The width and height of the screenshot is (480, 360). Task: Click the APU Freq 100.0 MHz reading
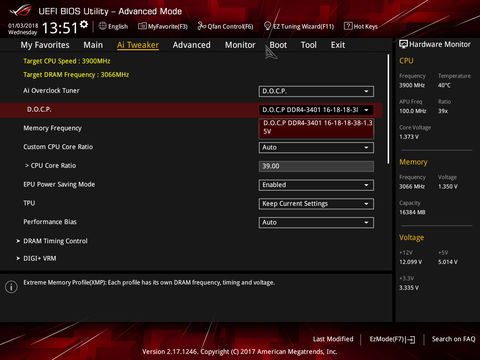[413, 111]
